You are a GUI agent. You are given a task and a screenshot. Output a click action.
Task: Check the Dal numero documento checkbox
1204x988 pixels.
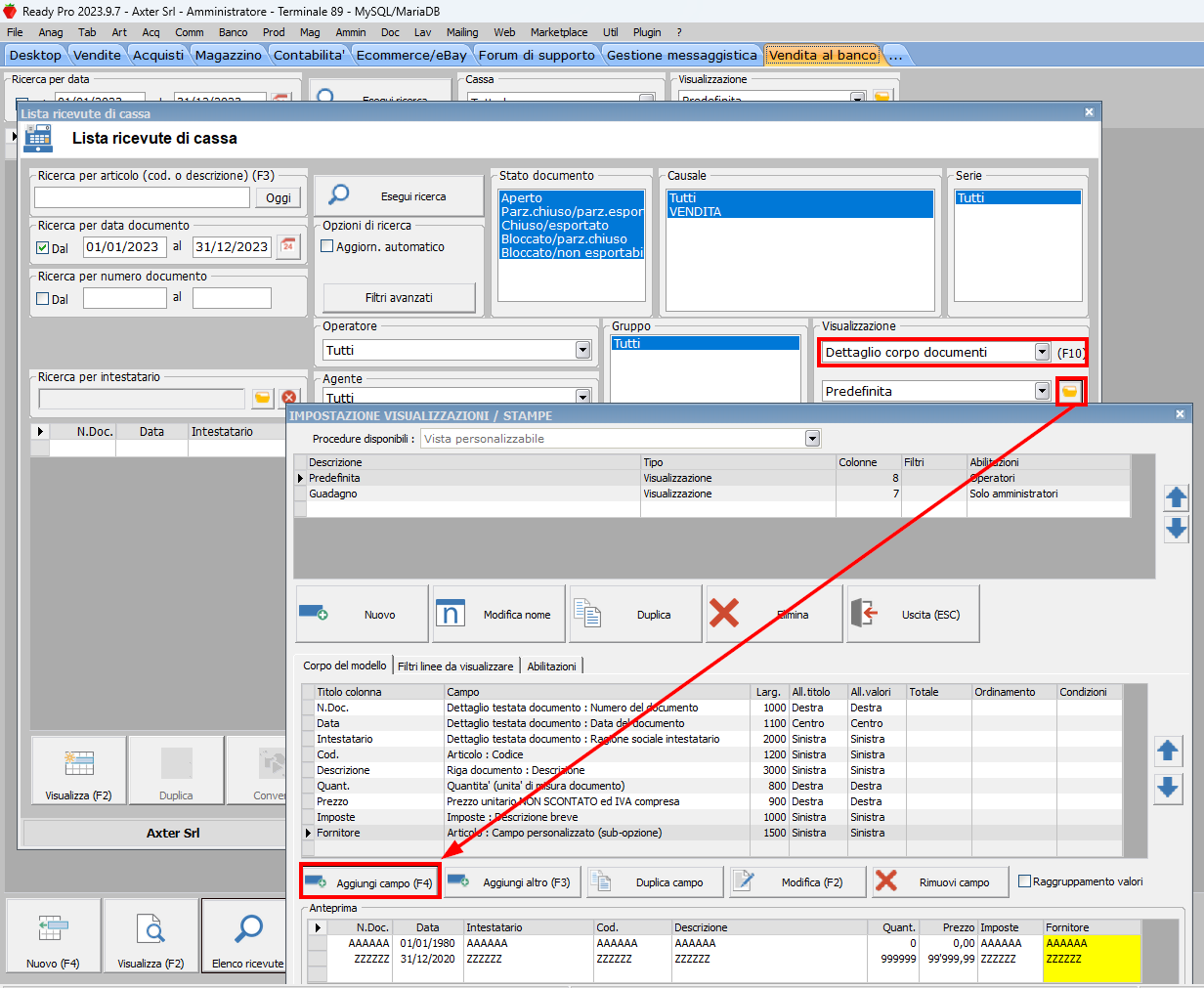tap(42, 298)
